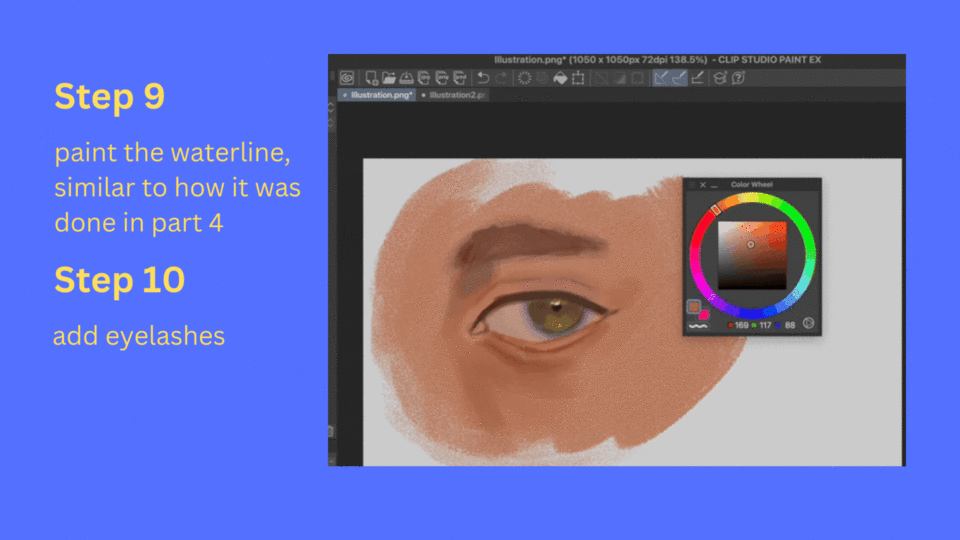
Task: Pick a color in the saturation square
Action: point(752,255)
